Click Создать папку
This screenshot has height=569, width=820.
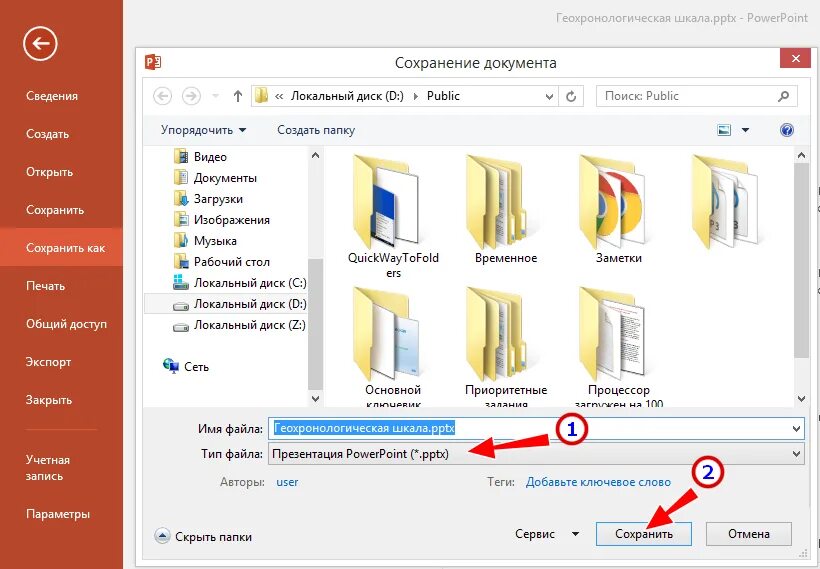[x=316, y=130]
